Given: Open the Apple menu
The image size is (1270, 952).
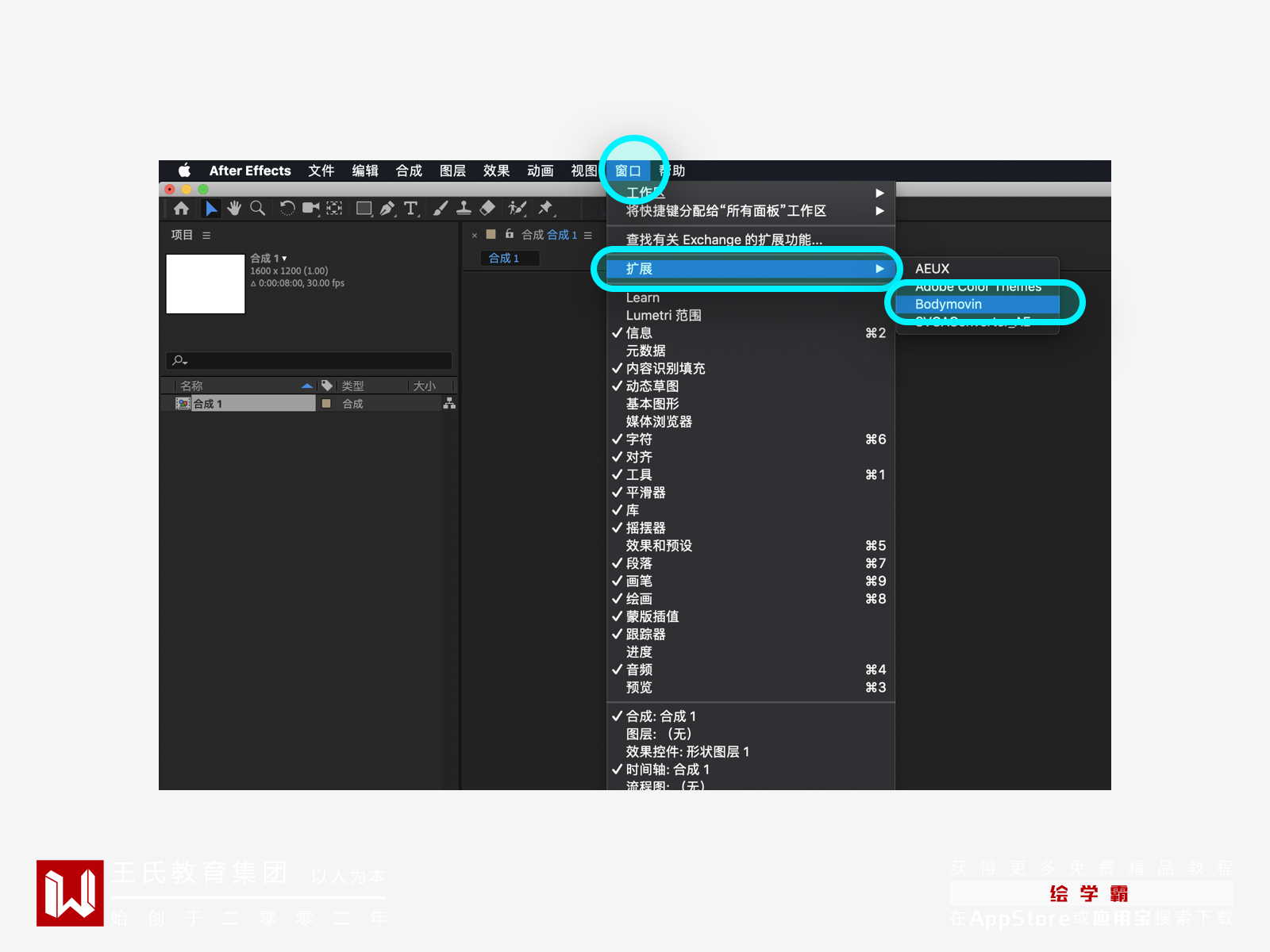Looking at the screenshot, I should (x=184, y=171).
